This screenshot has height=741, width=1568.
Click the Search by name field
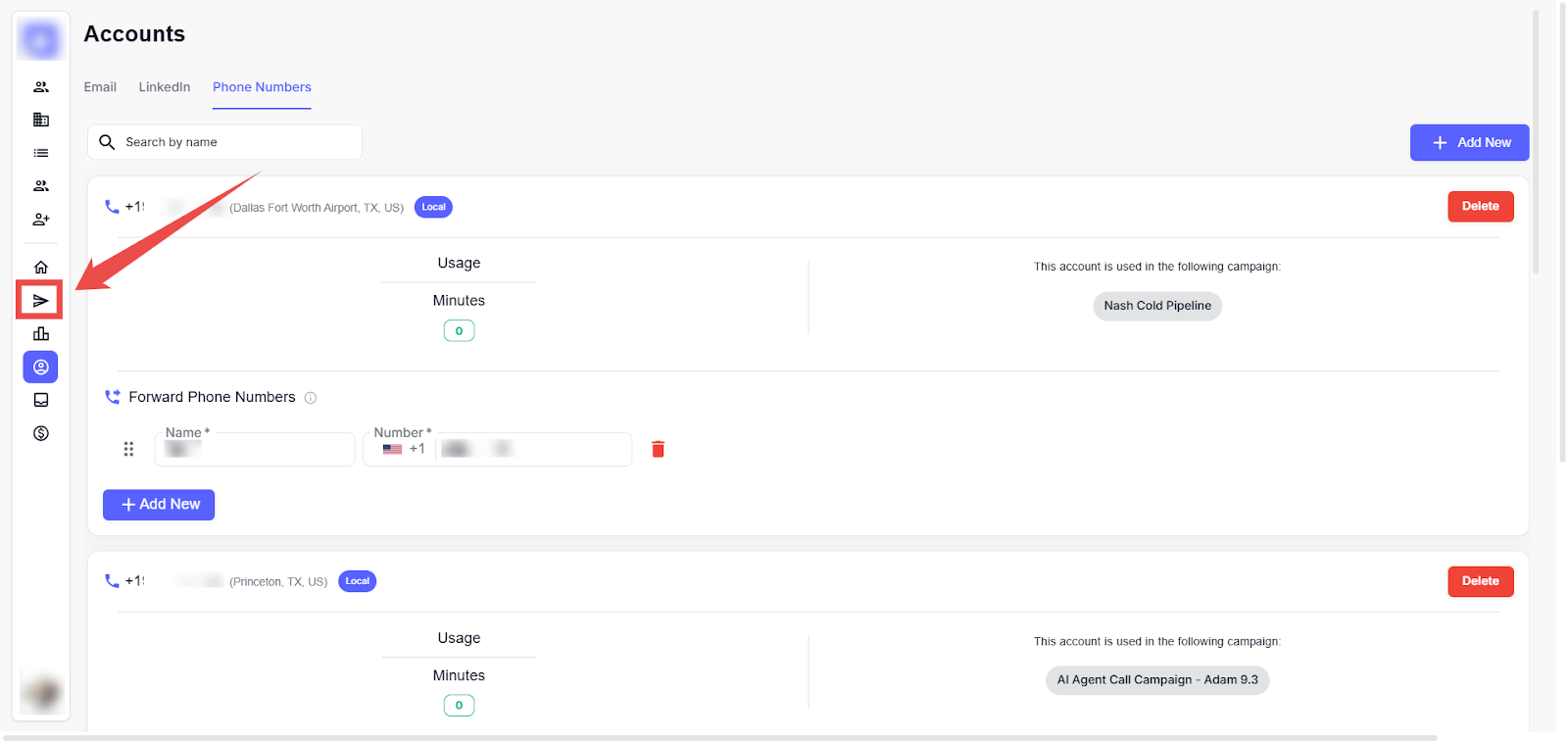pyautogui.click(x=235, y=142)
